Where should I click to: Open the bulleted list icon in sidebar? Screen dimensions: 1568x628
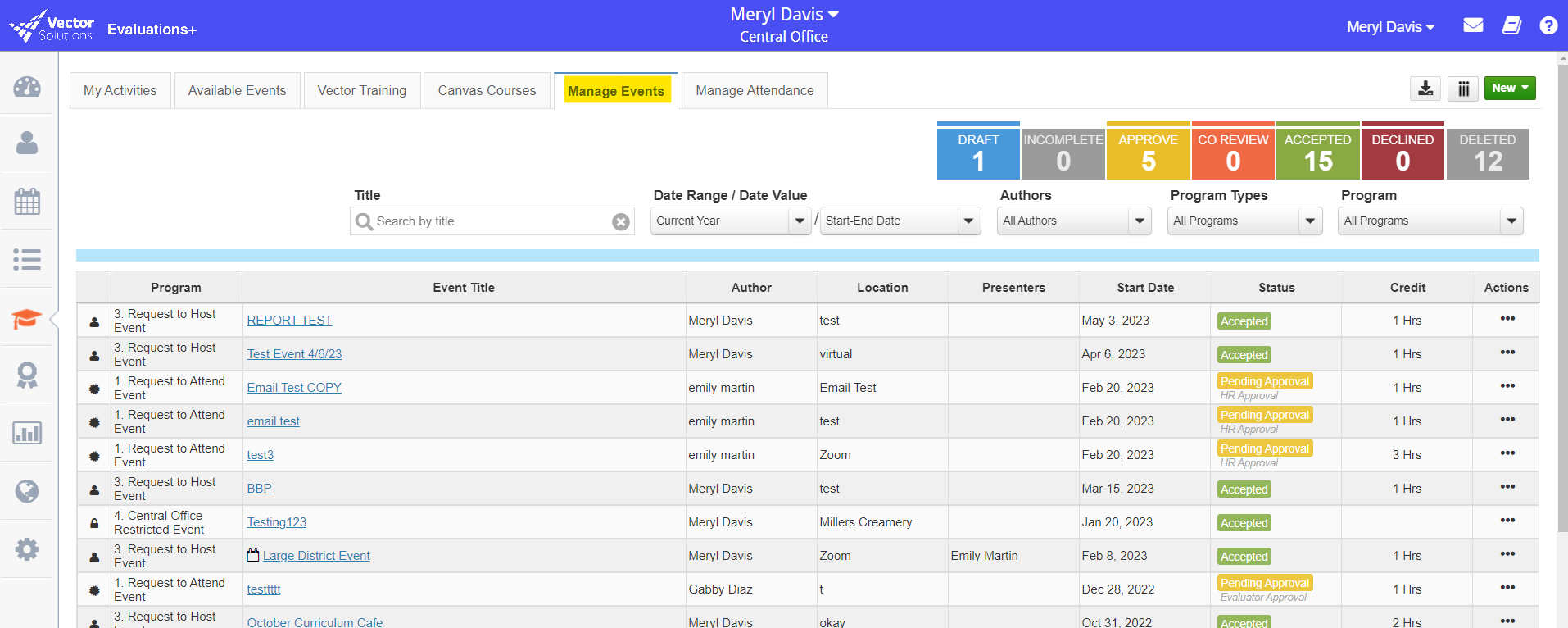[27, 260]
